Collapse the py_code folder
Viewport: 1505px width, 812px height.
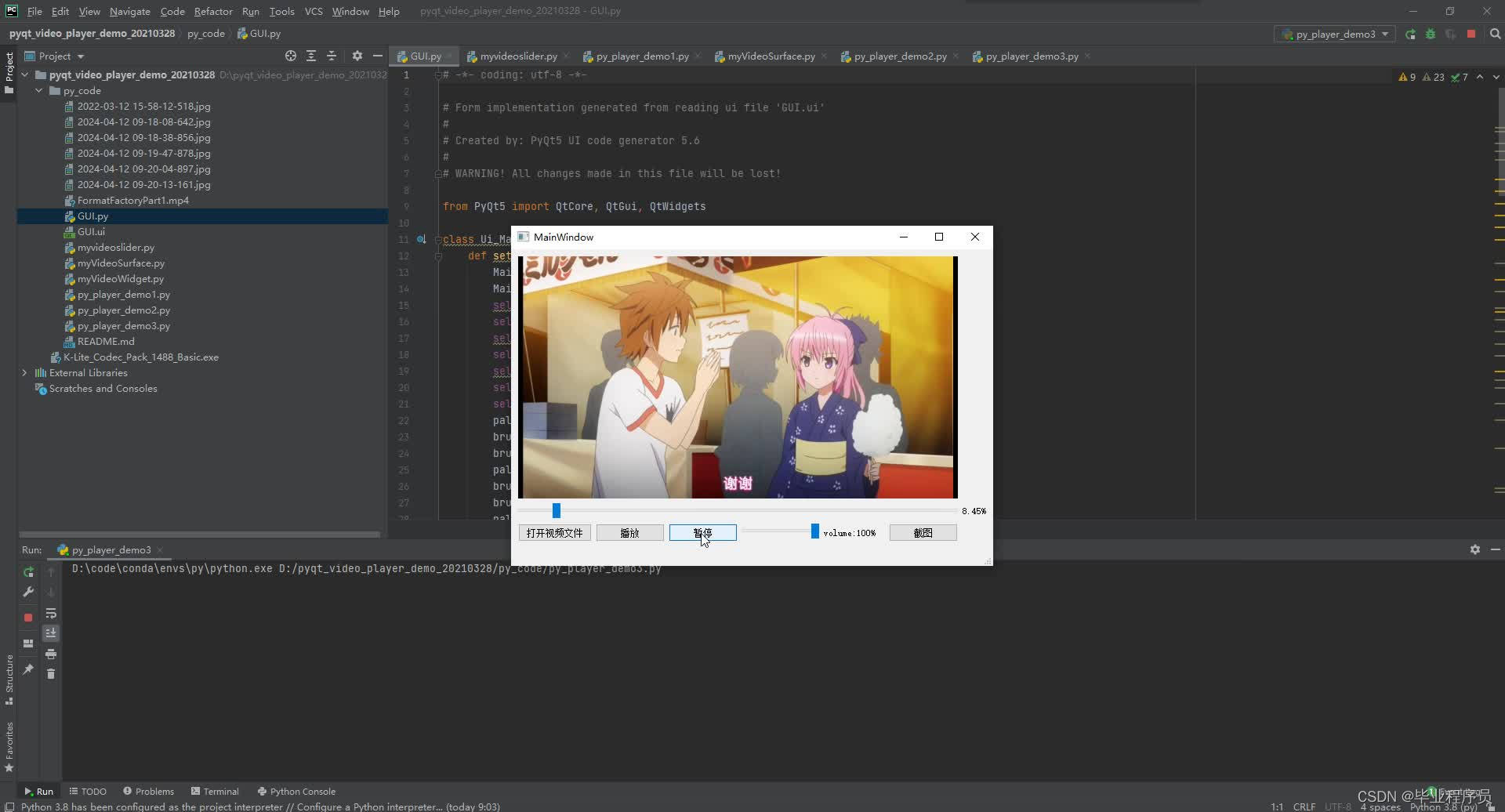click(38, 90)
